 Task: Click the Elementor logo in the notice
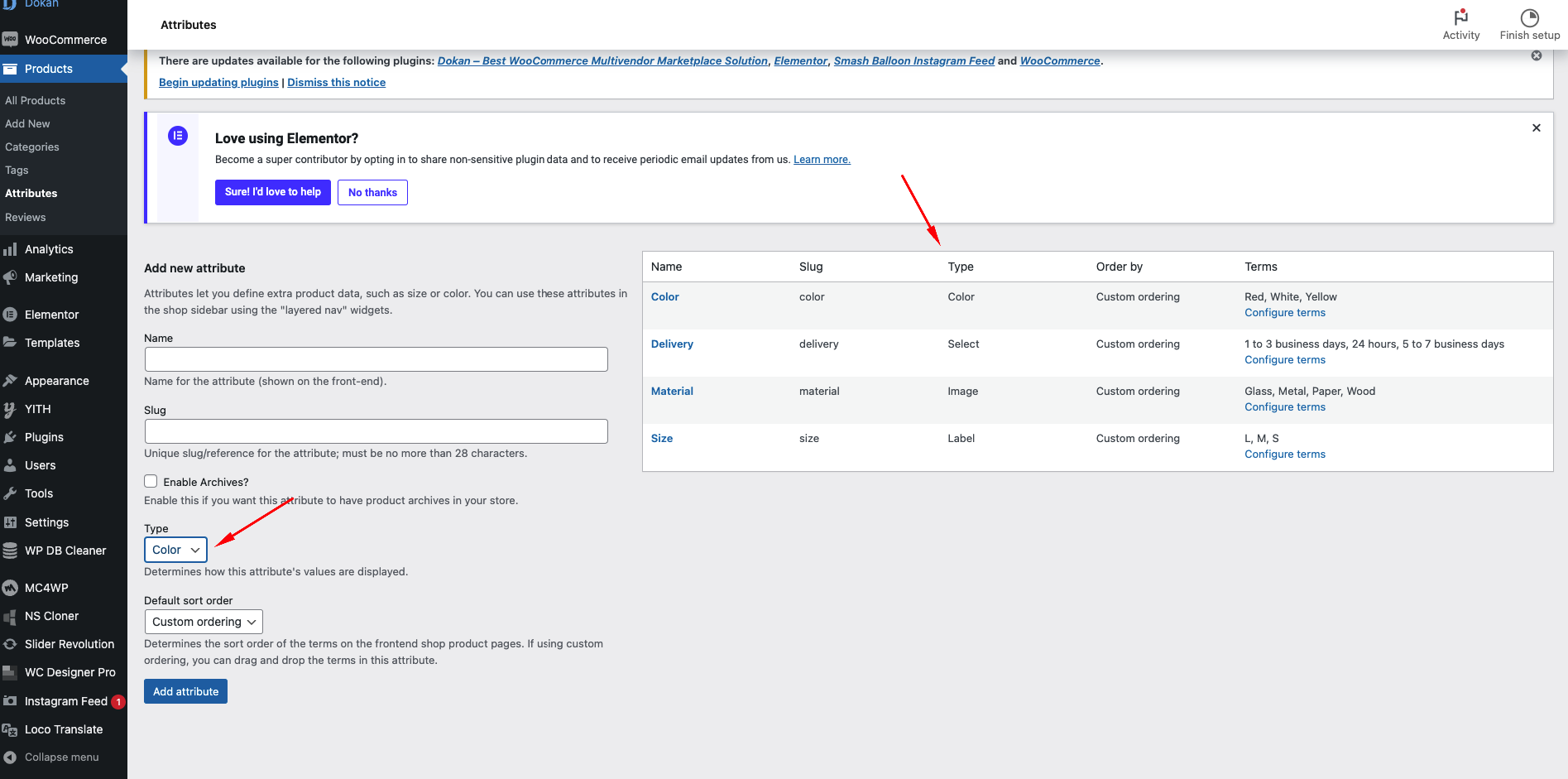(x=178, y=136)
